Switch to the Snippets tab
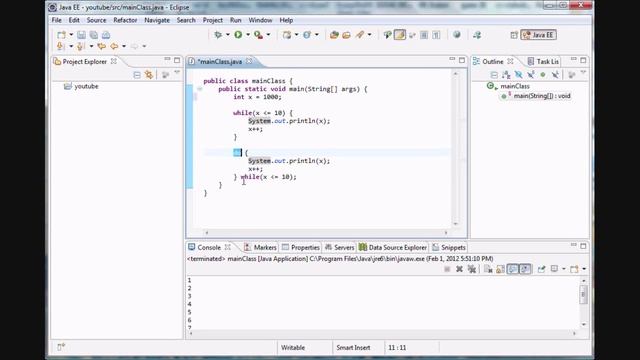The image size is (640, 360). click(449, 247)
